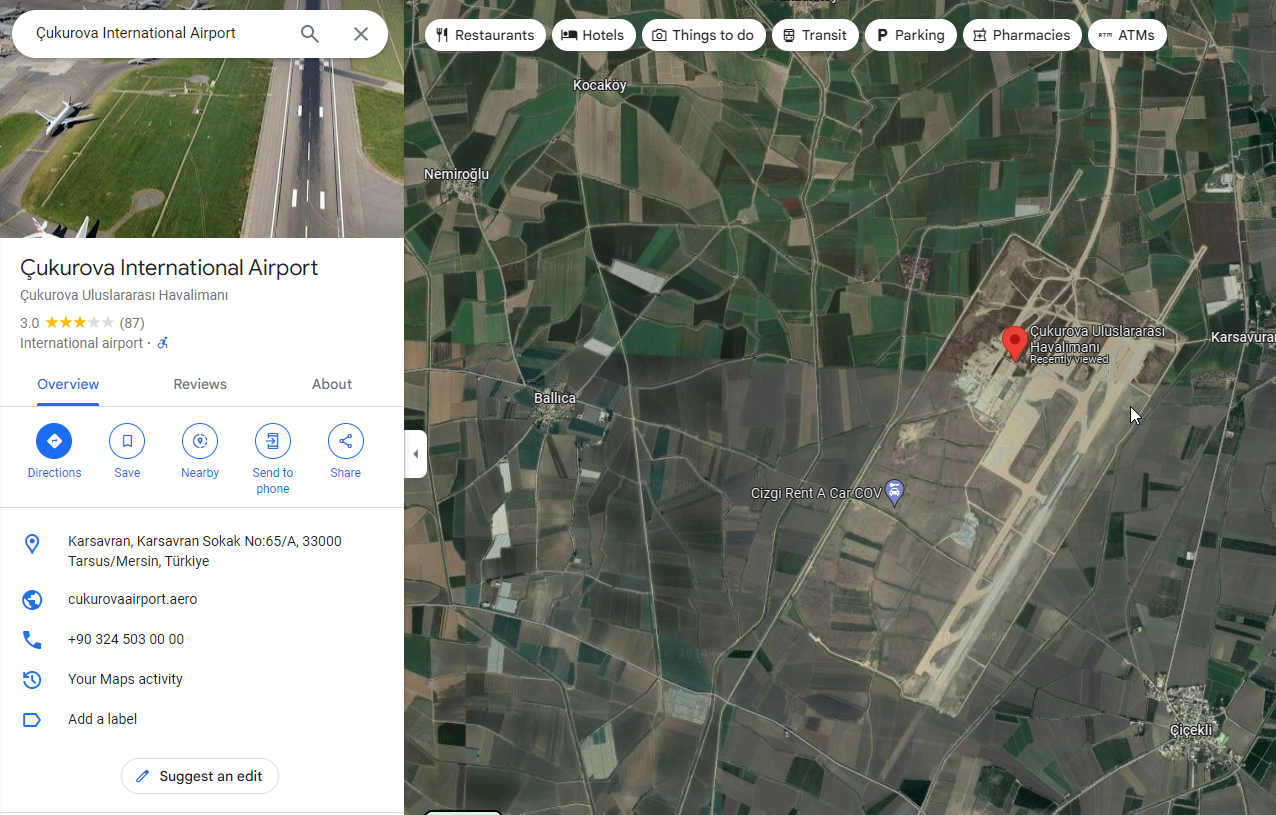Send the place to your phone
This screenshot has width=1276, height=815.
[x=273, y=441]
